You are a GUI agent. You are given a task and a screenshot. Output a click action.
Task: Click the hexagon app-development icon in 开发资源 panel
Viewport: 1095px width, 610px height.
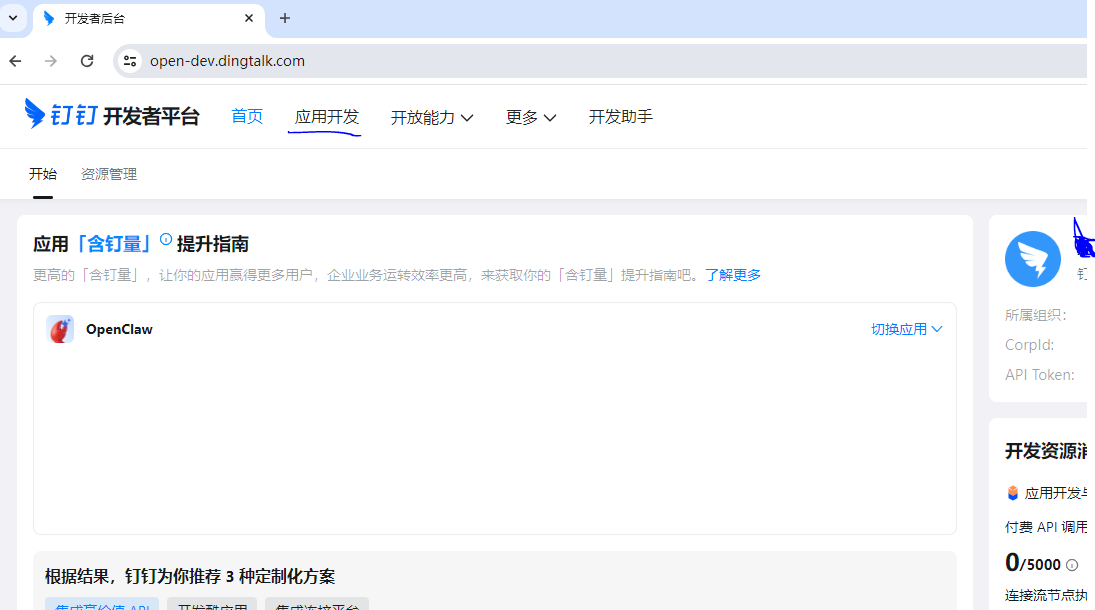tap(1011, 491)
